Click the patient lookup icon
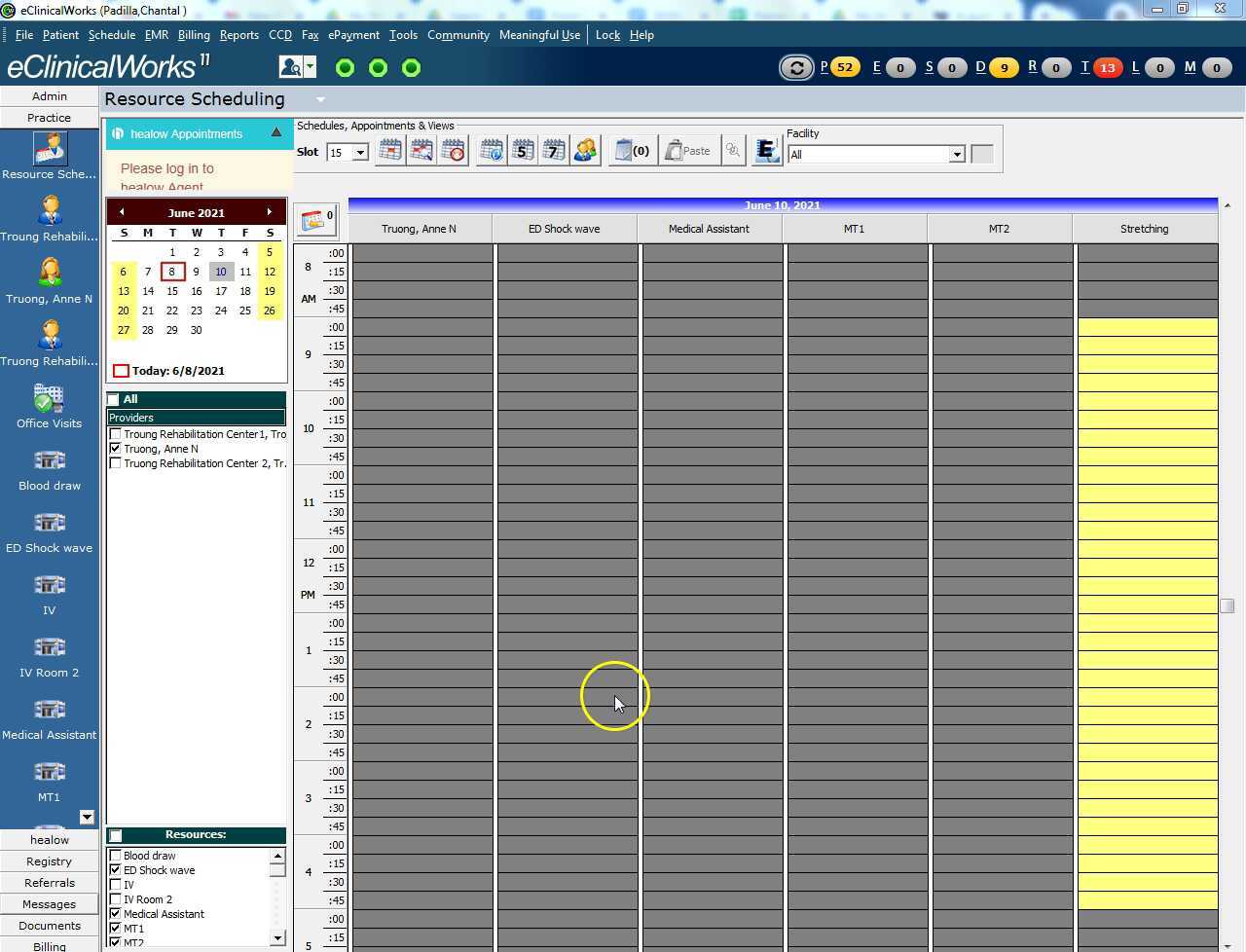The width and height of the screenshot is (1246, 952). [x=291, y=67]
